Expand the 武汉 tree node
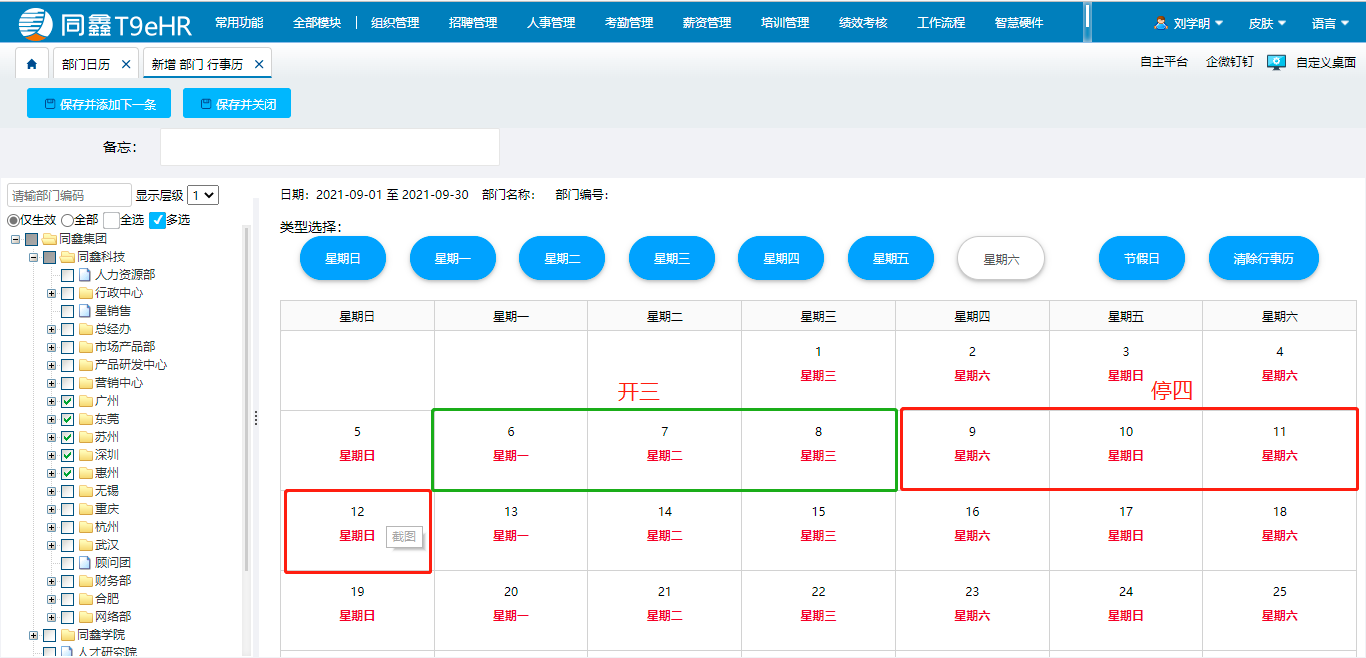The width and height of the screenshot is (1366, 658). pyautogui.click(x=52, y=543)
